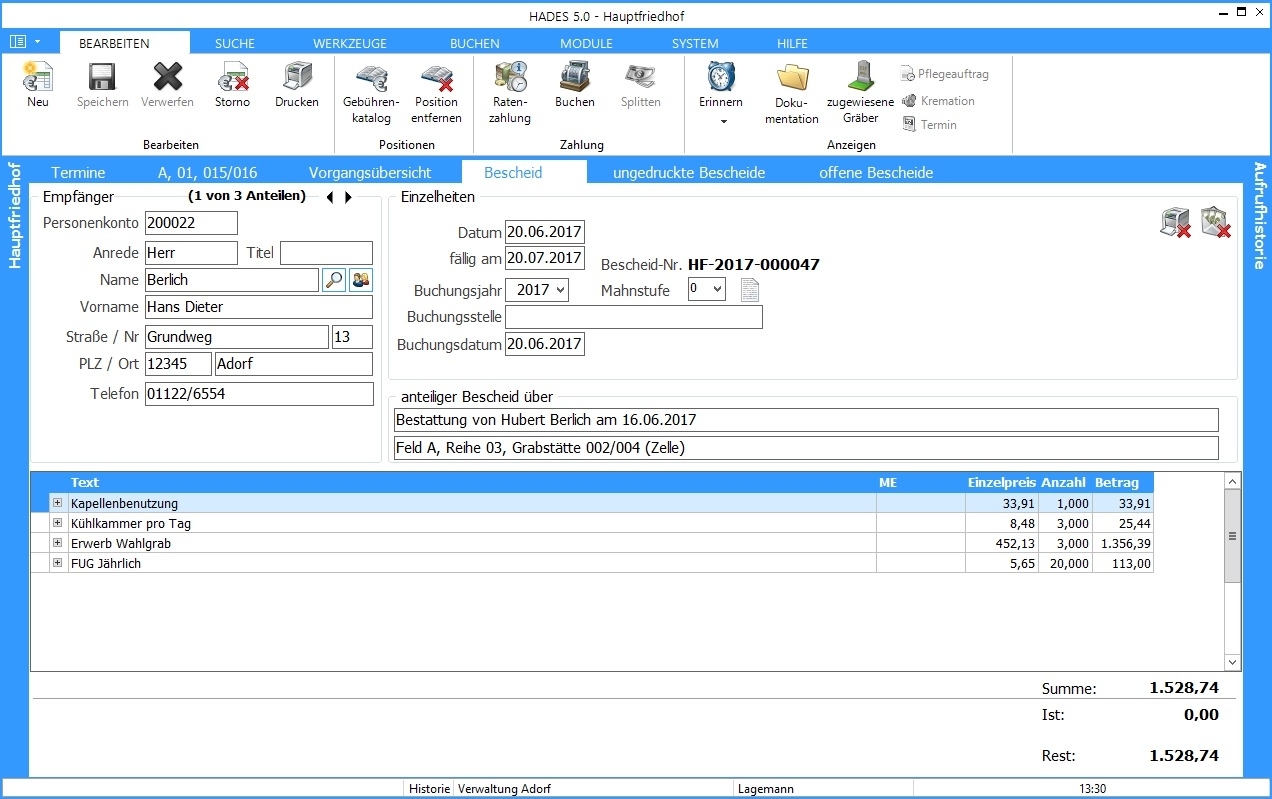Expand the Kapellenbenutzung row
The width and height of the screenshot is (1272, 799).
(x=57, y=503)
